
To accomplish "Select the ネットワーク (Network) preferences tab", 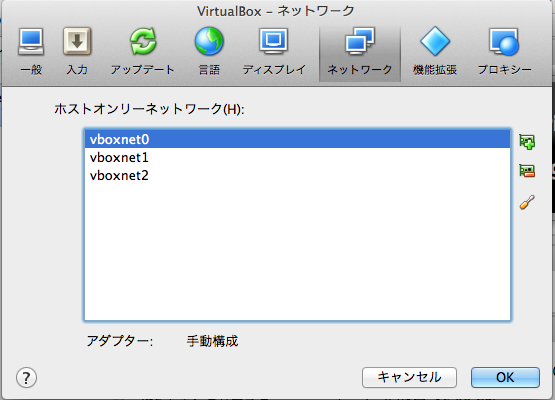I will click(x=360, y=54).
